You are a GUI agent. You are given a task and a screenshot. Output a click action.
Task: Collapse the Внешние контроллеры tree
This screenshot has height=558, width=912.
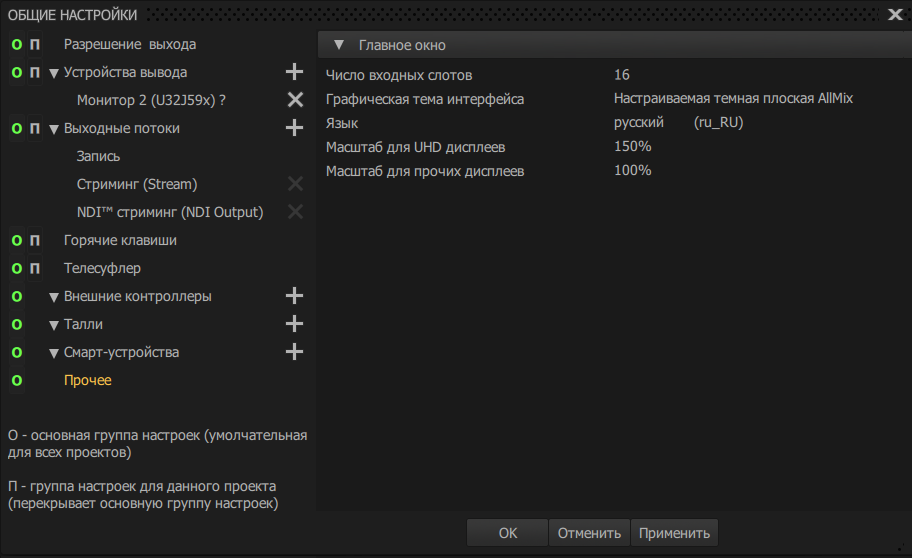pos(54,297)
